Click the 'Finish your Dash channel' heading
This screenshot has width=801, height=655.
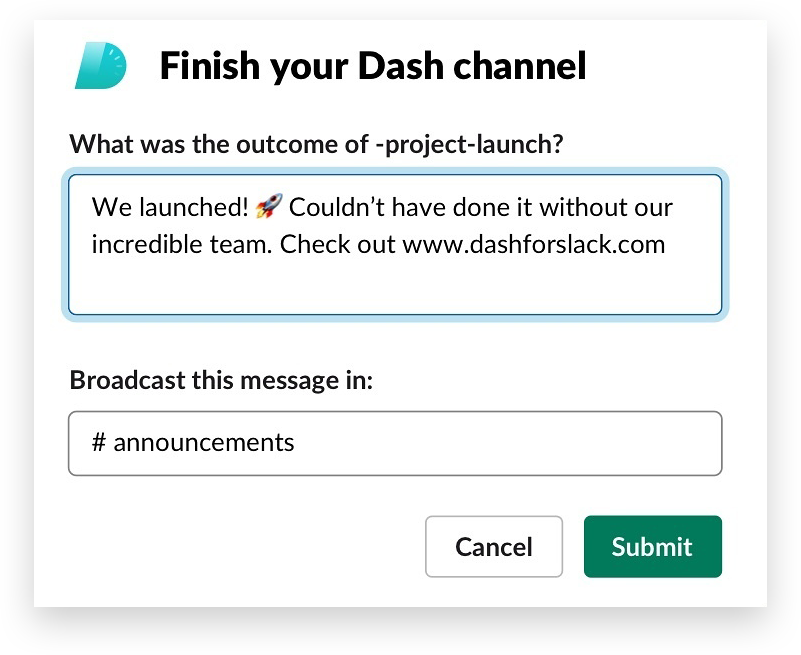[x=373, y=65]
